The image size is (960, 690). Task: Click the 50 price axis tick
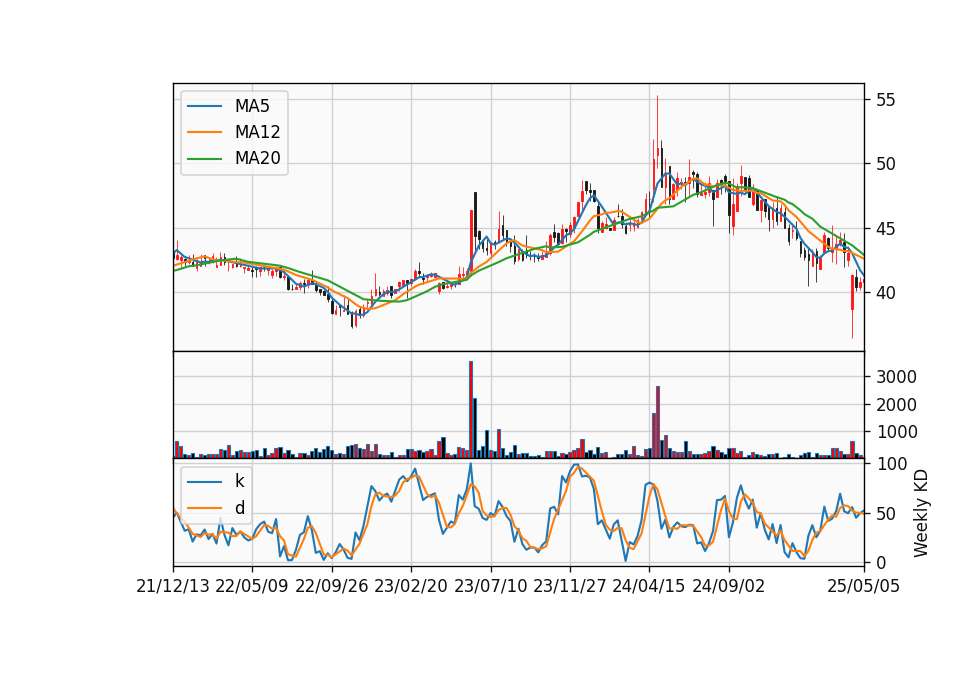[x=885, y=164]
